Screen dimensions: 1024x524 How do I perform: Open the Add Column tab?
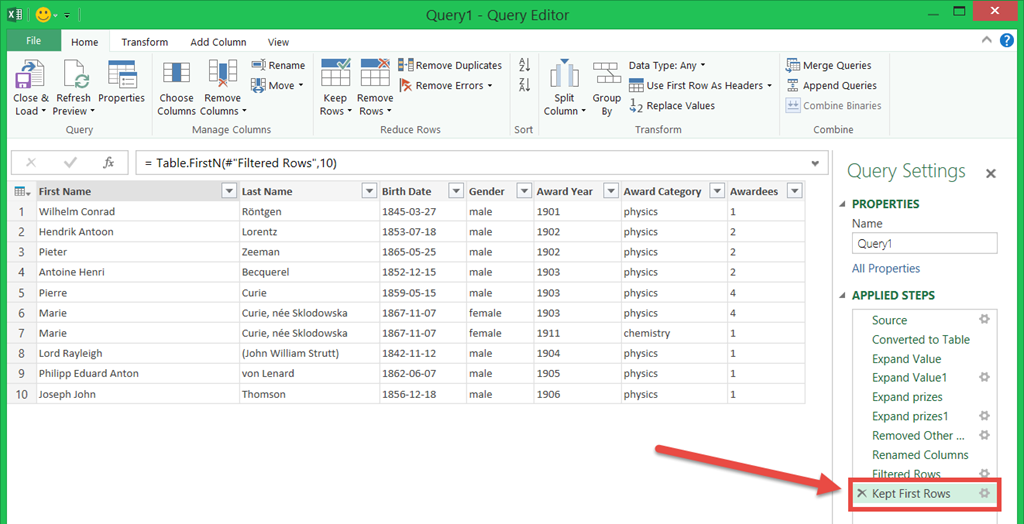point(218,42)
